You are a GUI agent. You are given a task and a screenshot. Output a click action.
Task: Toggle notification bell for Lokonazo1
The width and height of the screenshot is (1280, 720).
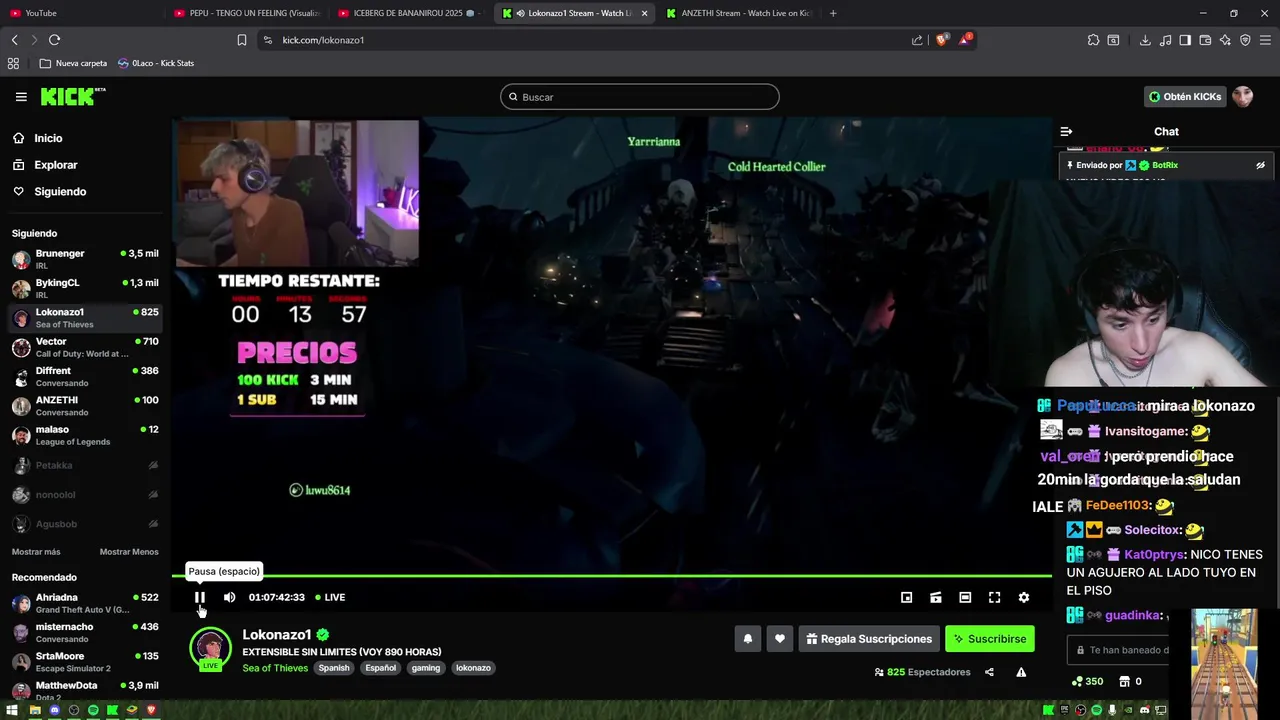(x=747, y=639)
